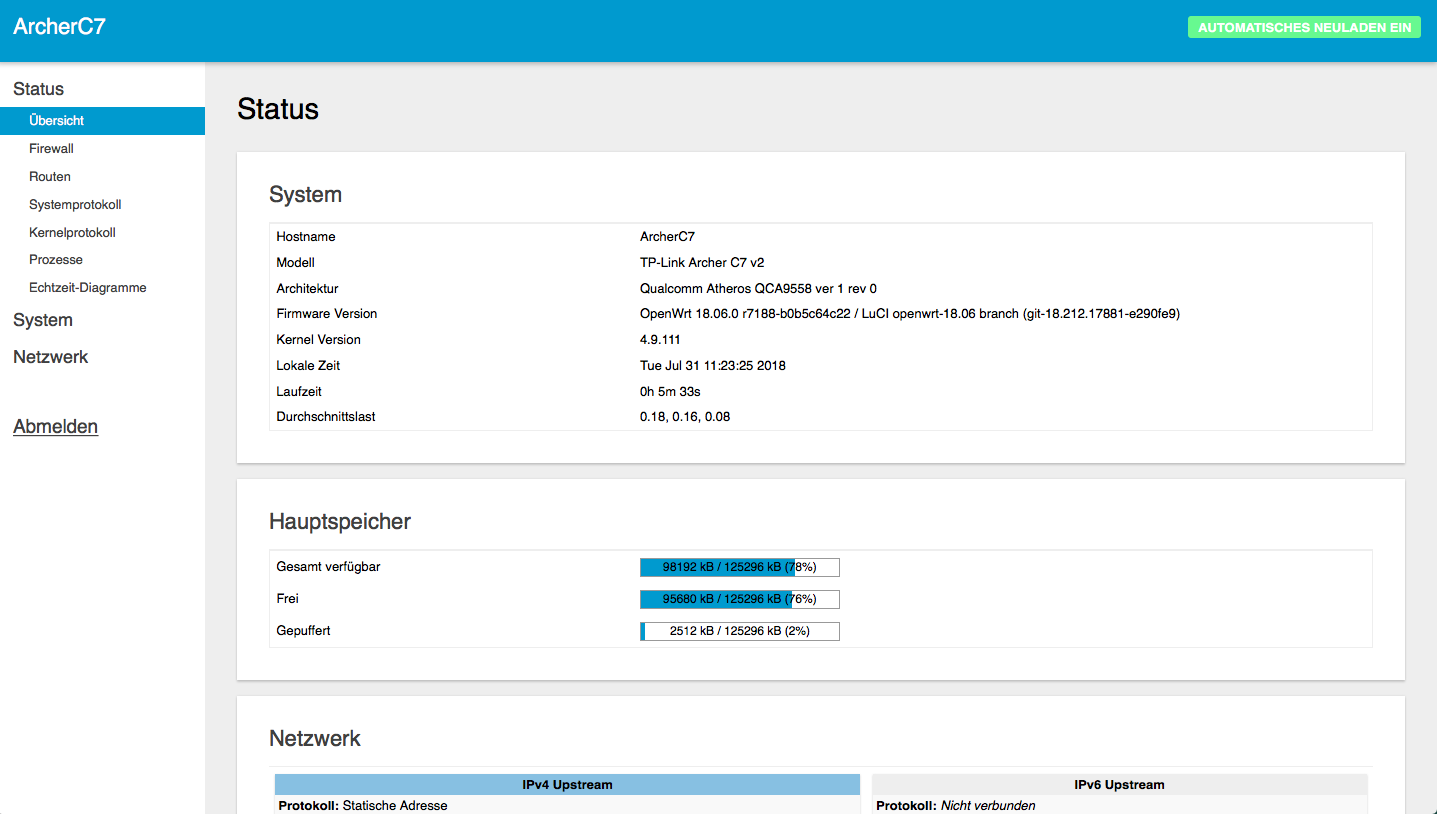Select the Durchschnittslast label
This screenshot has height=814, width=1437.
point(326,417)
